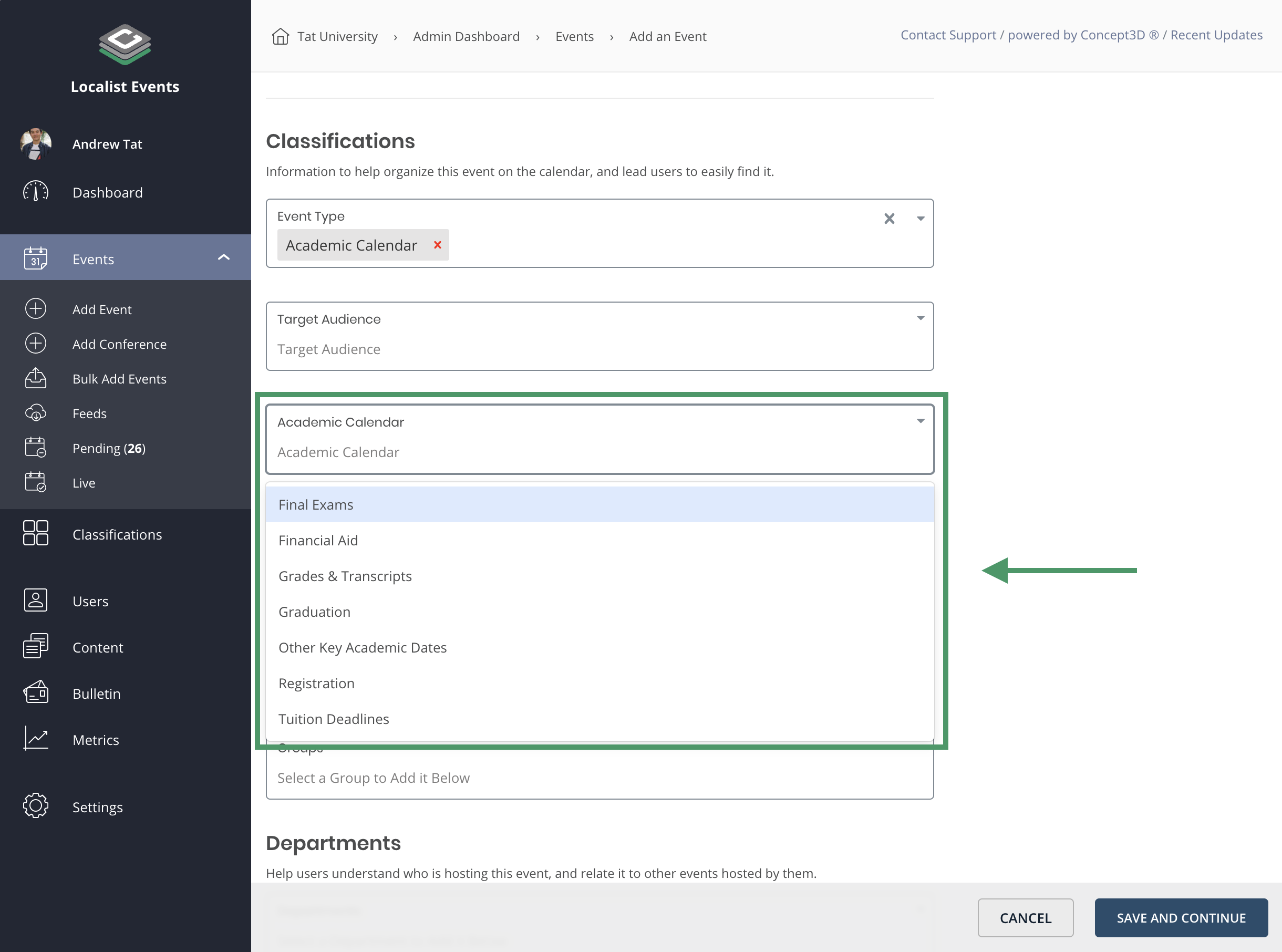Click Contact Support link
Viewport: 1282px width, 952px height.
click(x=948, y=35)
